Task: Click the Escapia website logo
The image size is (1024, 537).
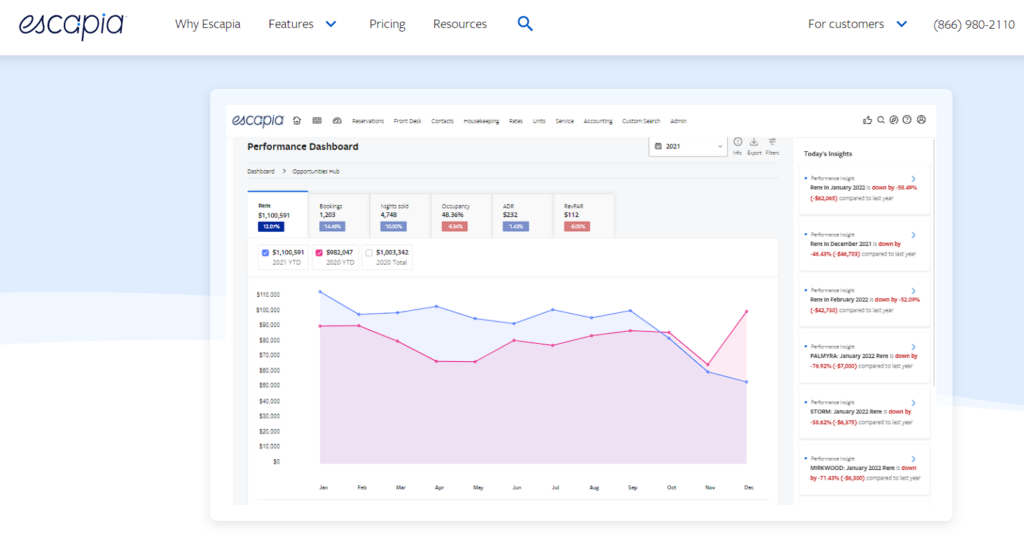Action: point(72,25)
